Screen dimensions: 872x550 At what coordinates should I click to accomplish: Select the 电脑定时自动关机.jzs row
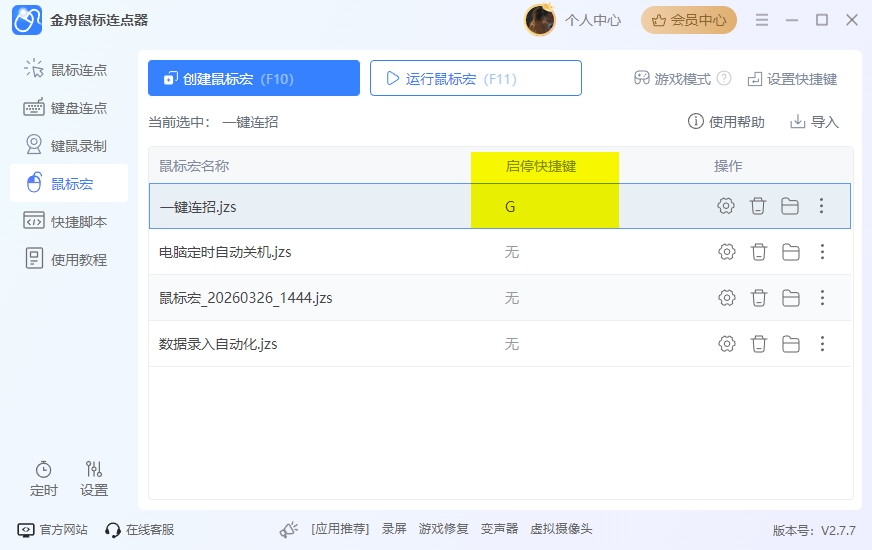tap(500, 252)
